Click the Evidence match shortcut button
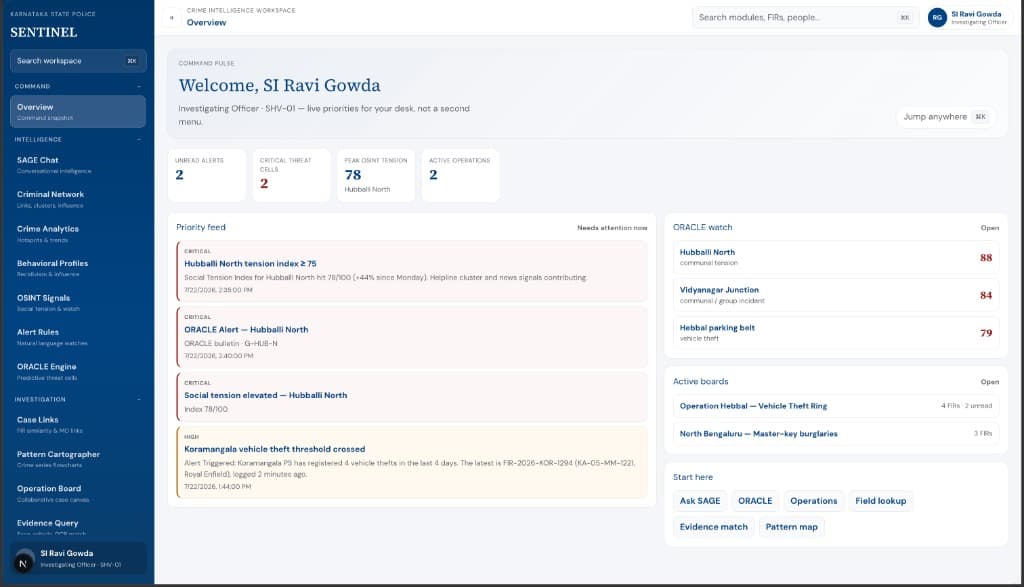1024x587 pixels. 713,527
